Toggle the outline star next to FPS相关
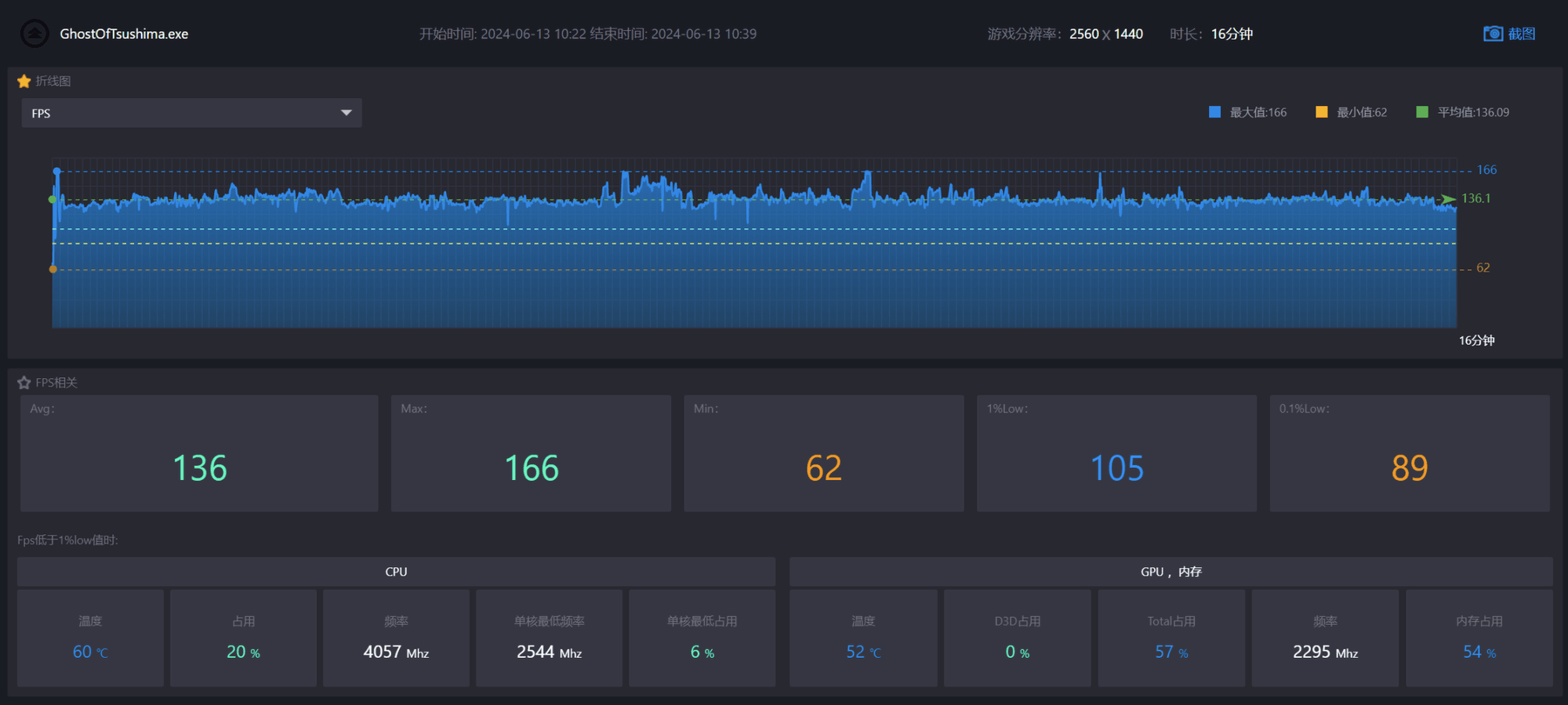The image size is (1568, 705). coord(24,383)
